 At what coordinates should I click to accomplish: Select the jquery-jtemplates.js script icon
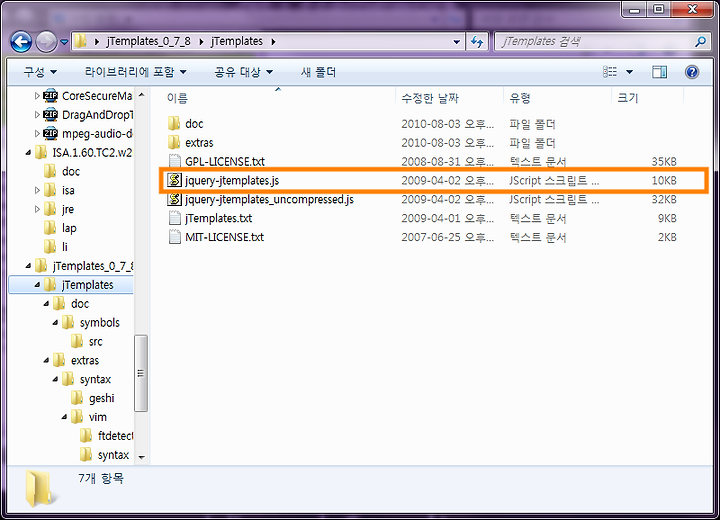point(174,181)
